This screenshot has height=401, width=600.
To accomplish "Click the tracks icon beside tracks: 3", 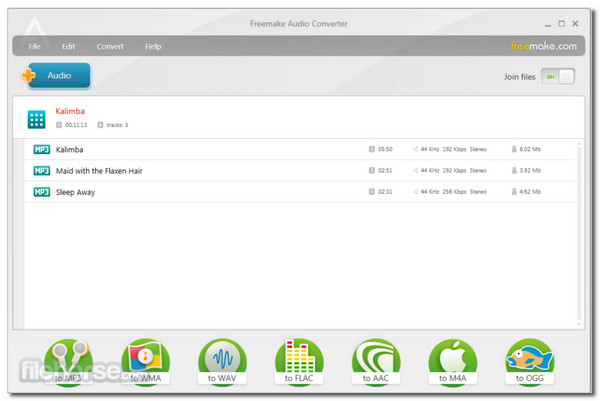I will 100,125.
